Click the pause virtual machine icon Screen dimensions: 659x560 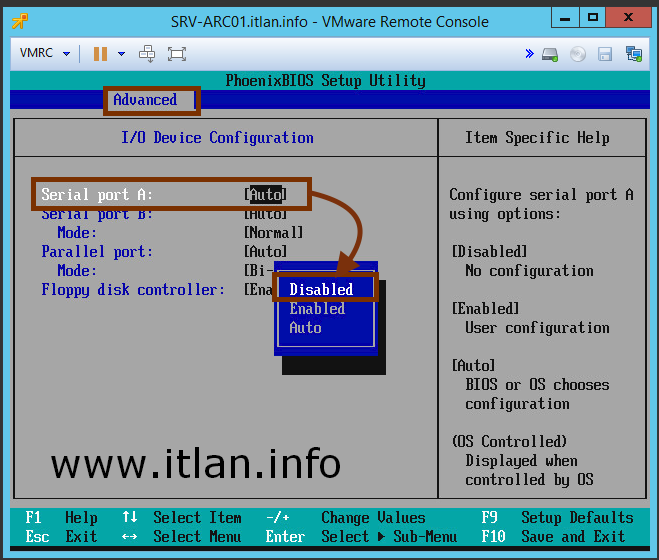coord(100,54)
